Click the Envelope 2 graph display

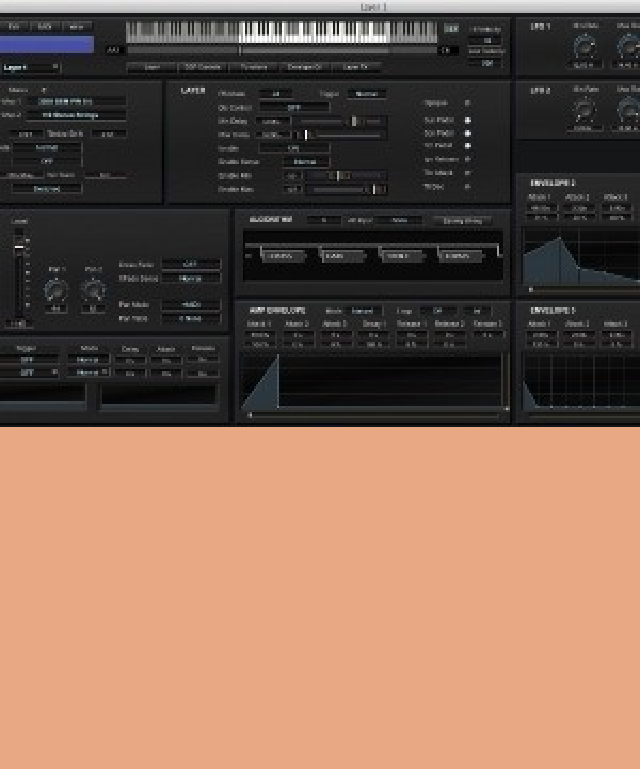tap(580, 258)
